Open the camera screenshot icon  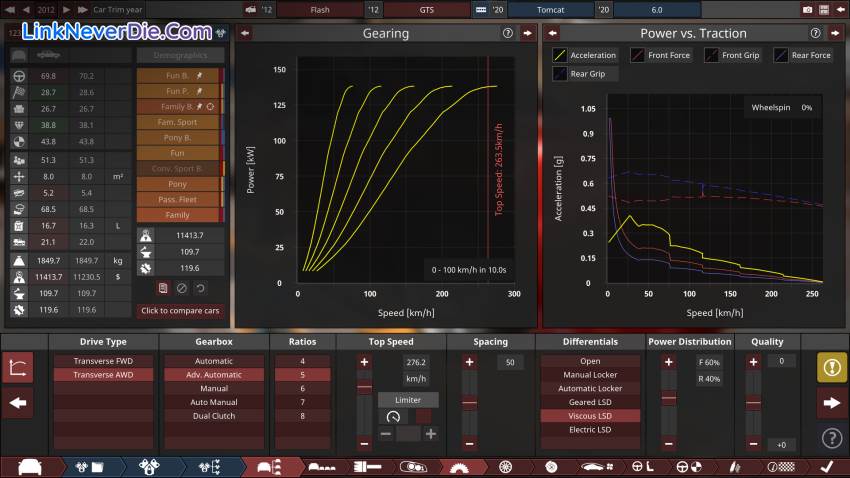tap(807, 9)
